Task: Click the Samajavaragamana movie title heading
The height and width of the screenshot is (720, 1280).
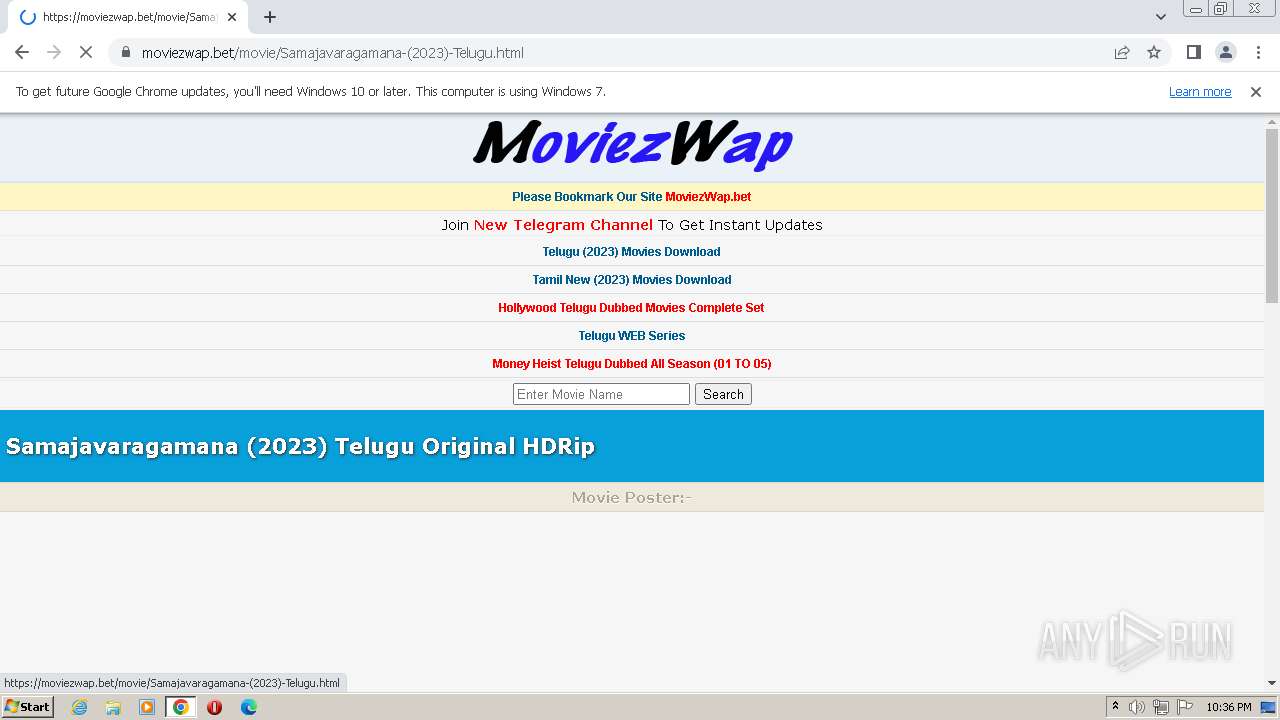Action: pyautogui.click(x=300, y=446)
